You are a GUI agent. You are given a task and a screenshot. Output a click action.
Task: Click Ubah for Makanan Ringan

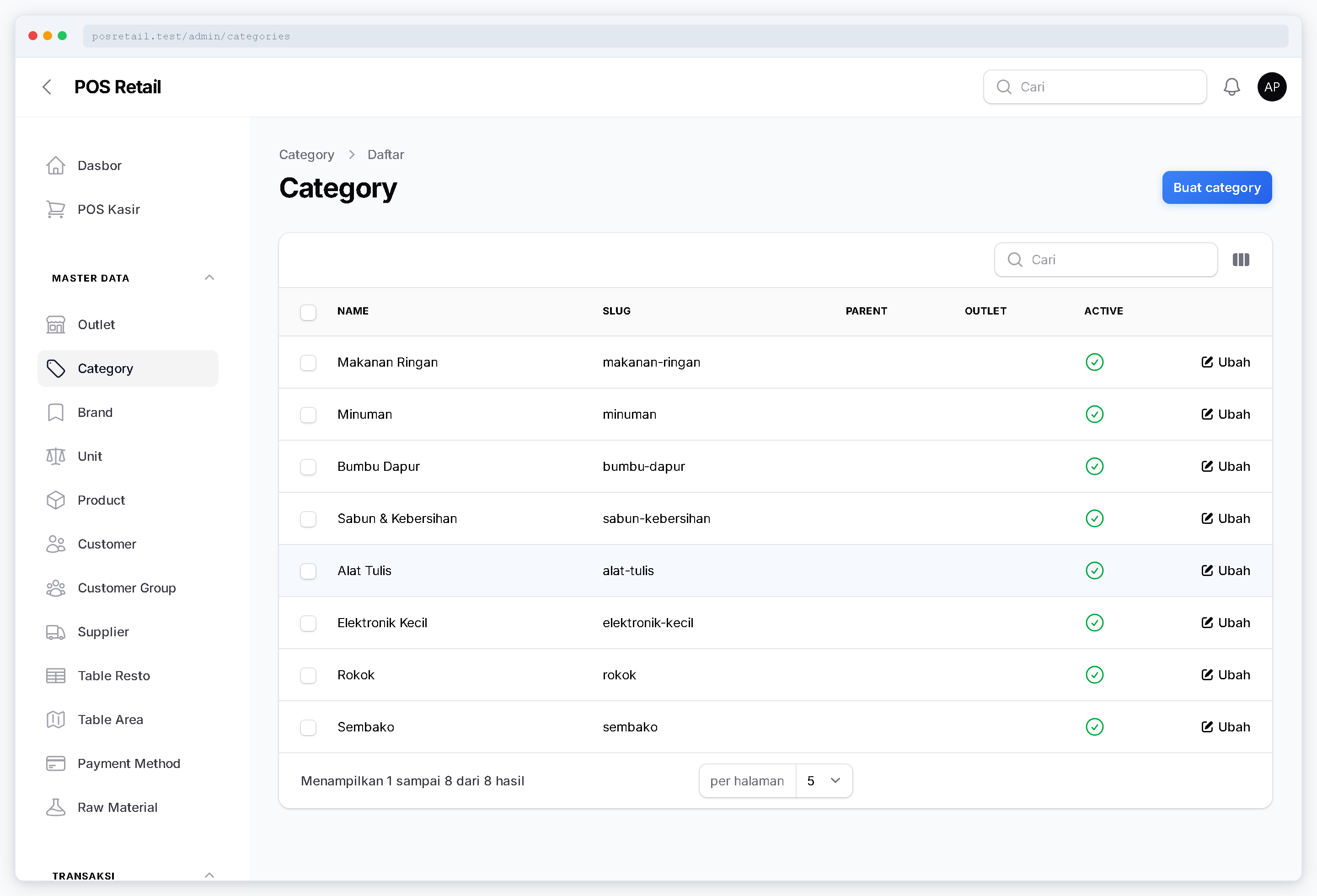[x=1225, y=363]
